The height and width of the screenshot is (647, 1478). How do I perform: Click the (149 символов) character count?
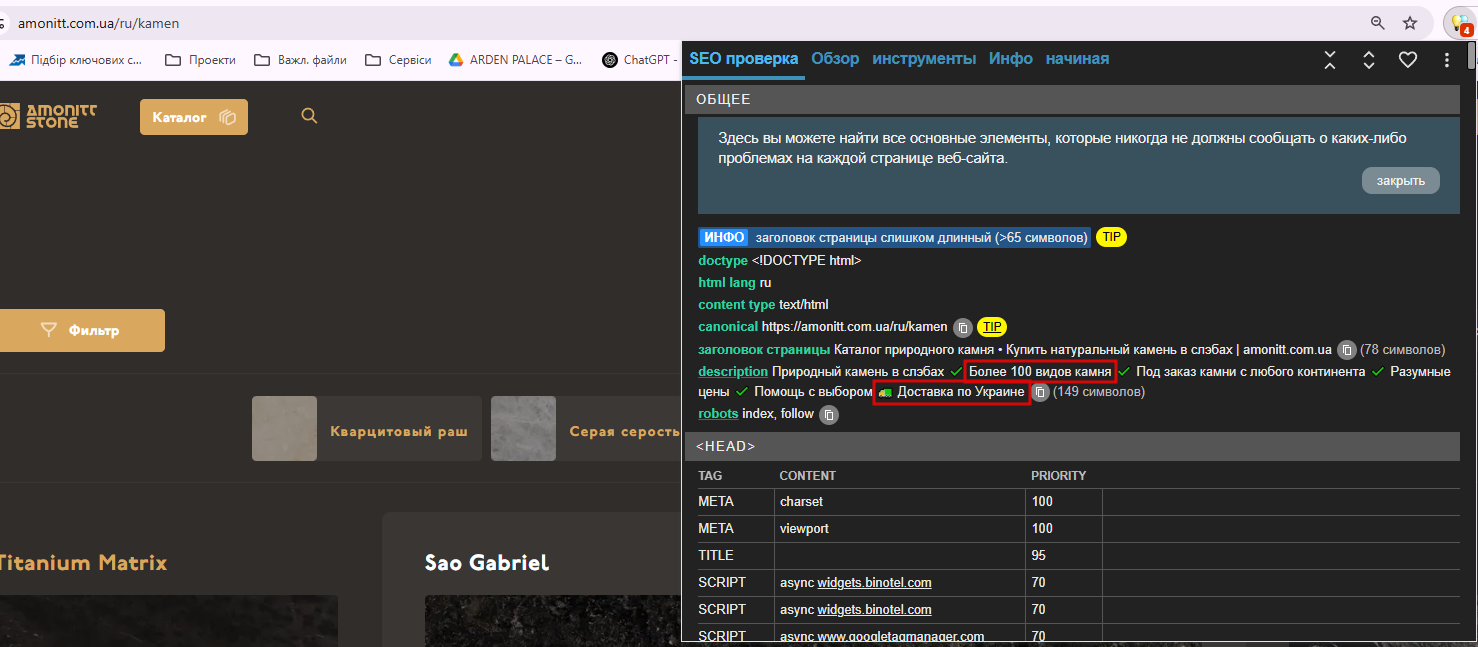click(1099, 392)
